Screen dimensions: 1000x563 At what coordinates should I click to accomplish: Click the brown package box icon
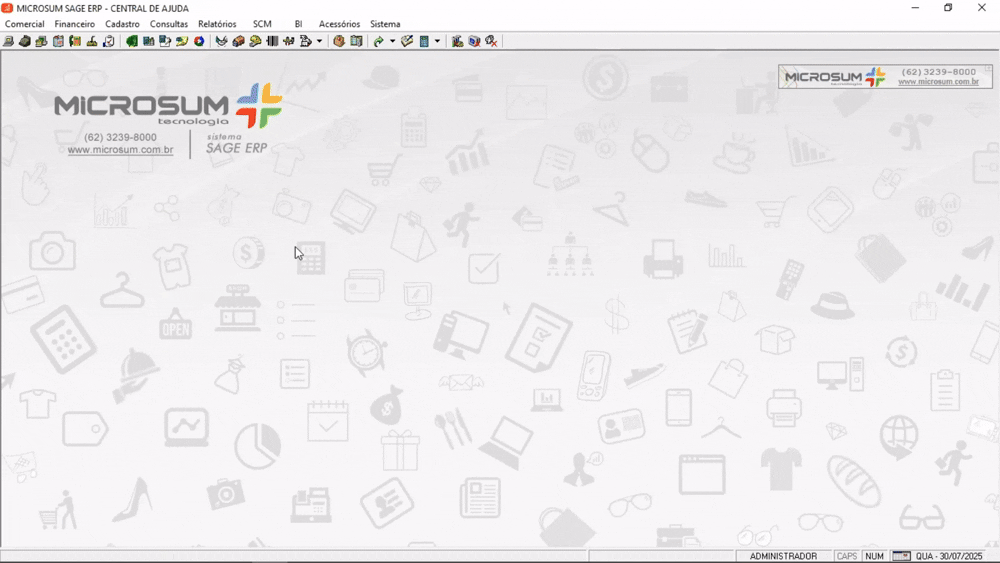[339, 41]
